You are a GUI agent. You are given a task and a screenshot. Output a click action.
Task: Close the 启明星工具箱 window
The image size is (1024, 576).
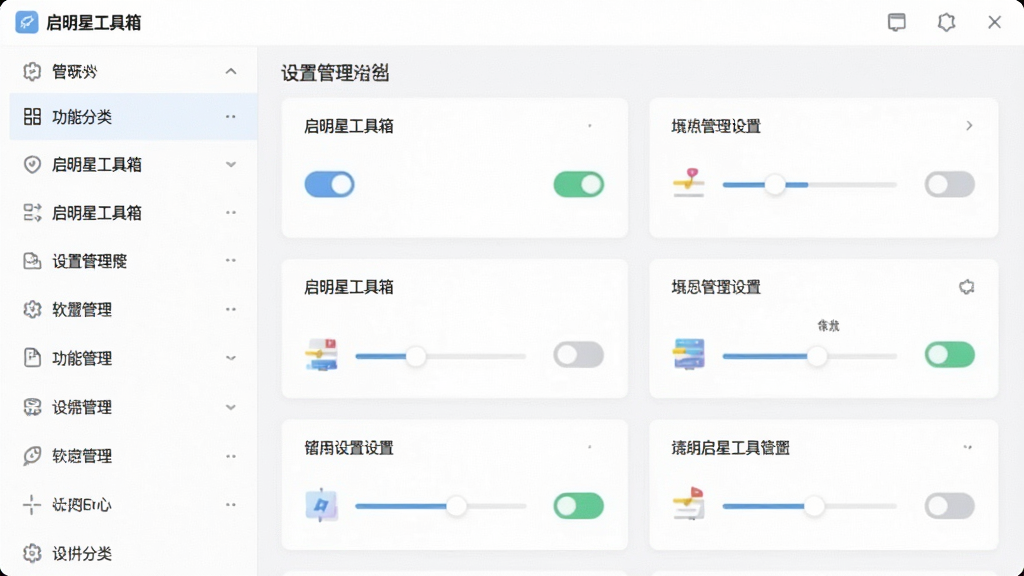(x=994, y=22)
